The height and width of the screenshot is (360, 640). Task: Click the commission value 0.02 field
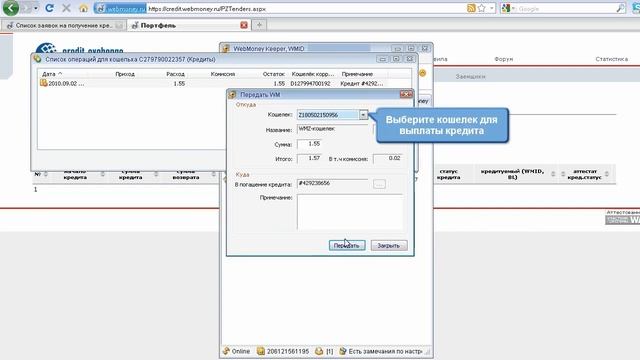point(387,158)
